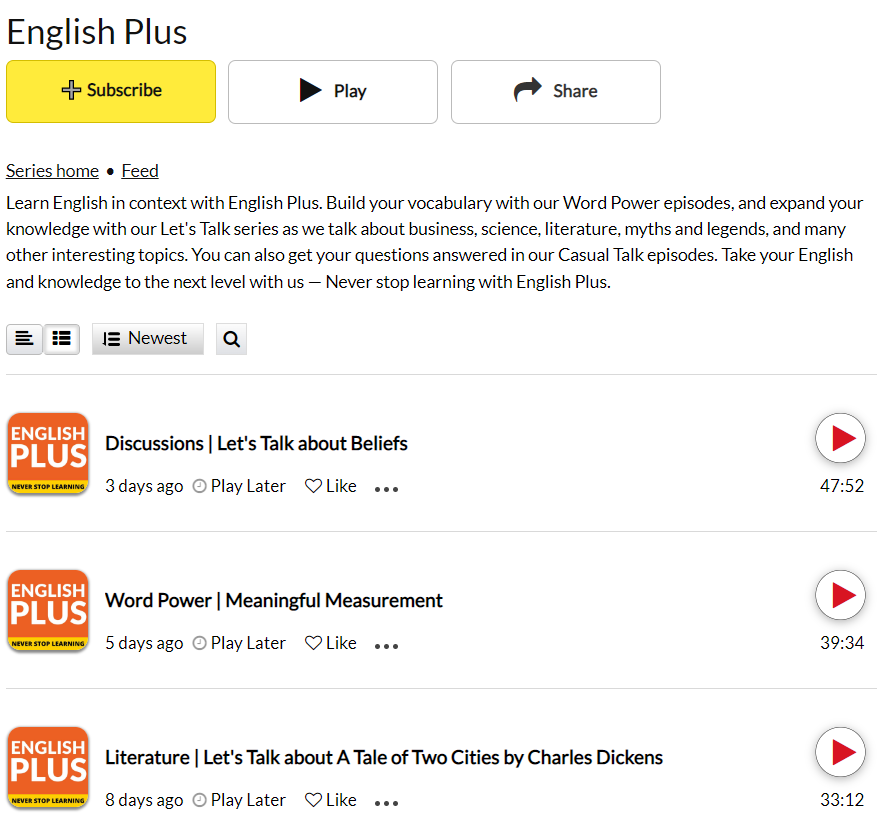
Task: Open the Literature Tale of Two Cities title
Action: point(384,758)
